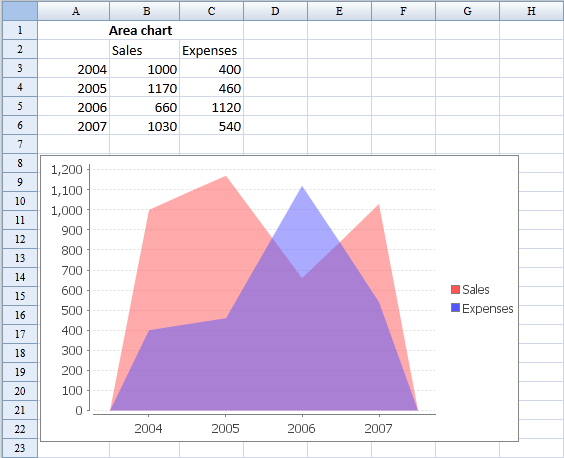Click the 2005 label on chart x-axis

[x=225, y=428]
